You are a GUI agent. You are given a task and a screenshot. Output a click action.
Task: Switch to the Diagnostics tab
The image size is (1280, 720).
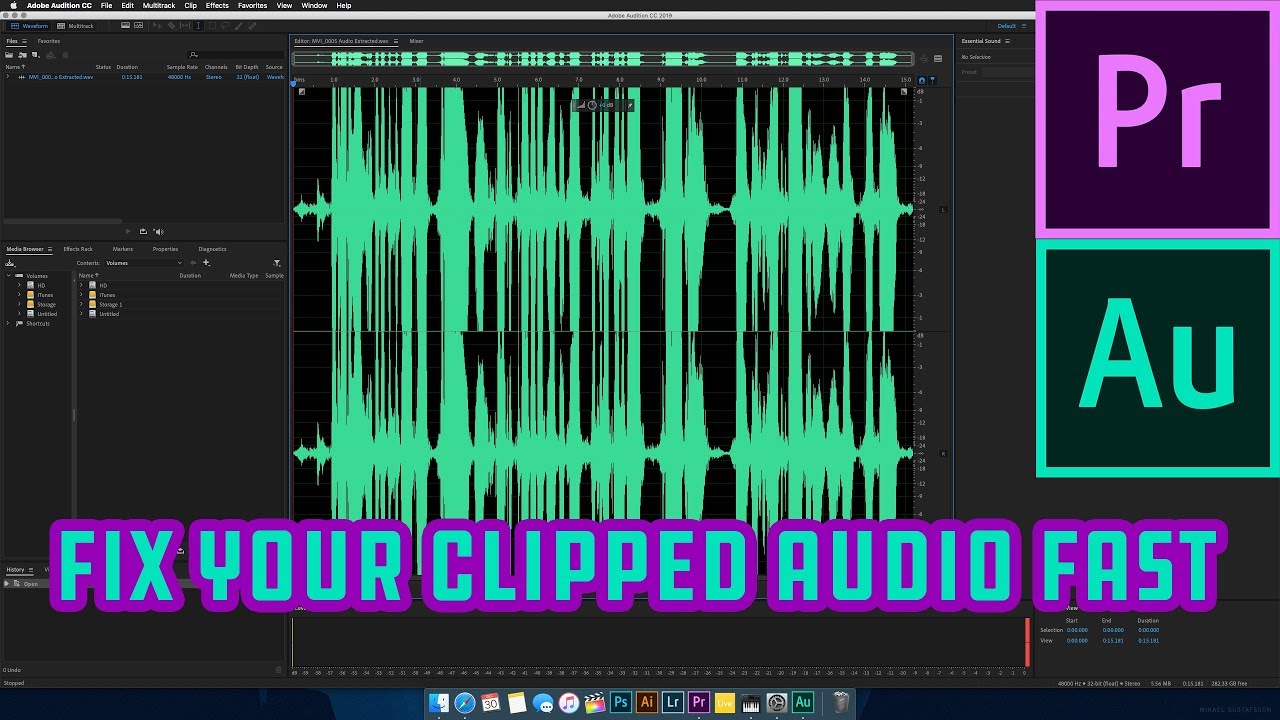point(212,249)
